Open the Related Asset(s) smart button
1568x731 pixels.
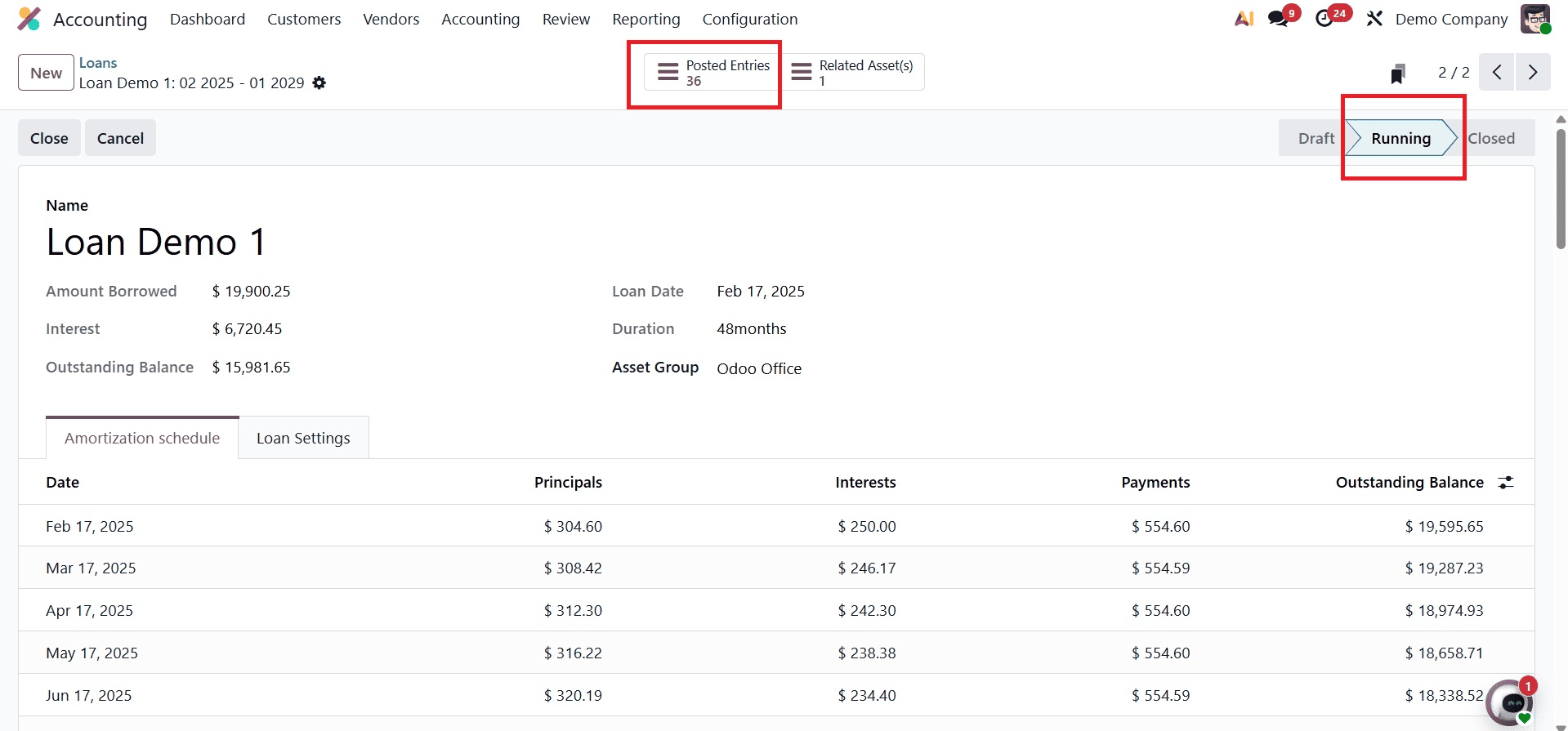click(853, 73)
